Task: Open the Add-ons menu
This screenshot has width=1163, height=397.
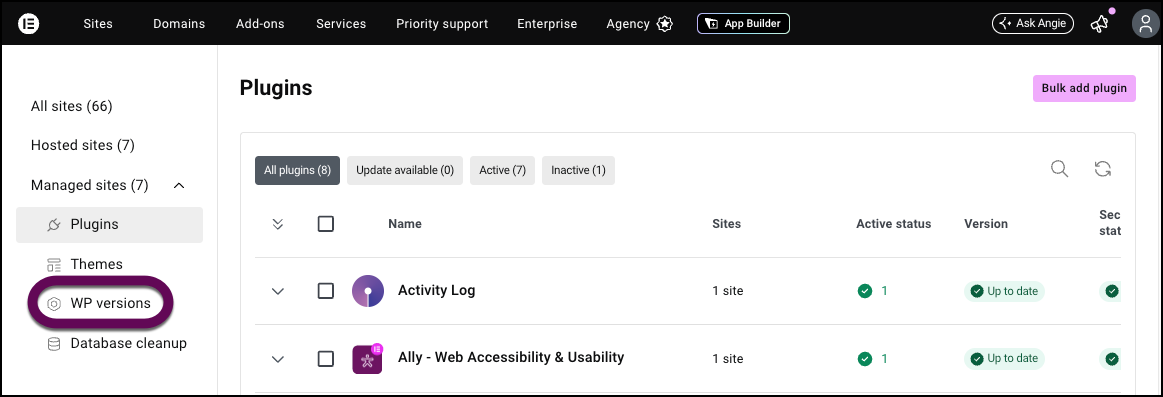Action: click(x=260, y=24)
